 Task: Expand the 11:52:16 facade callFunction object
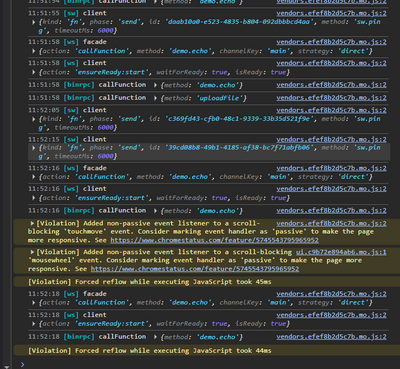[x=34, y=177]
